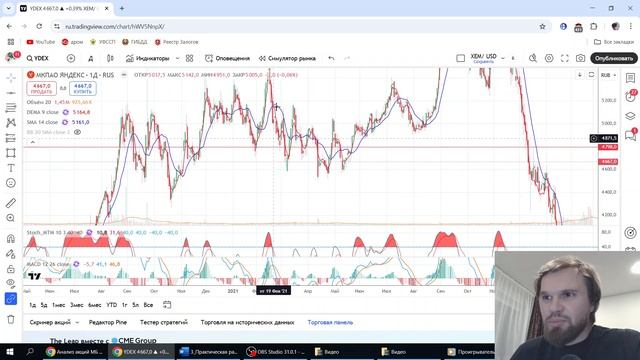Open the go-to-date calendar icon
This screenshot has height=360, width=640.
tap(167, 305)
